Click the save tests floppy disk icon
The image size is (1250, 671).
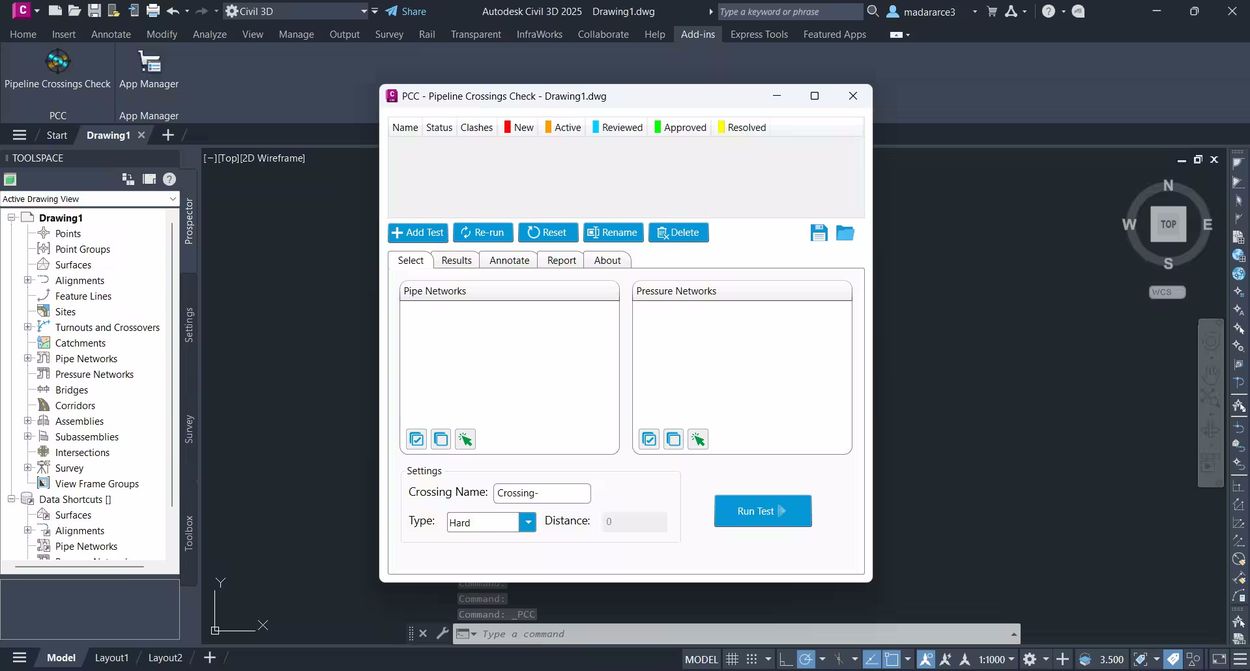819,233
